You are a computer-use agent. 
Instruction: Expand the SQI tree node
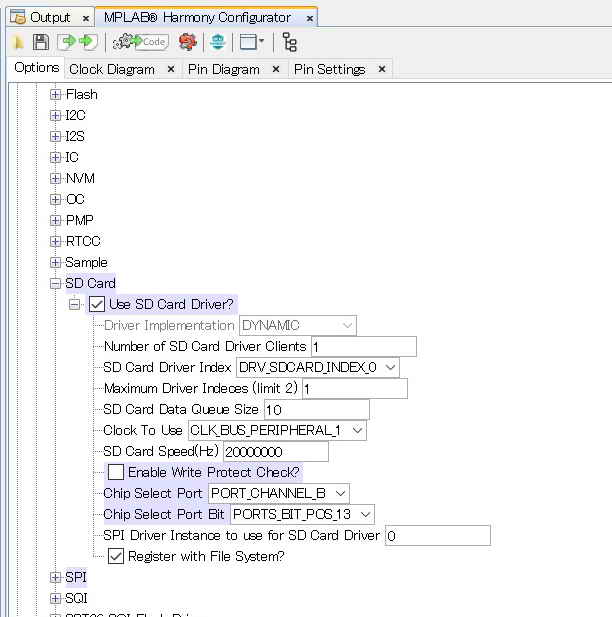[55, 598]
